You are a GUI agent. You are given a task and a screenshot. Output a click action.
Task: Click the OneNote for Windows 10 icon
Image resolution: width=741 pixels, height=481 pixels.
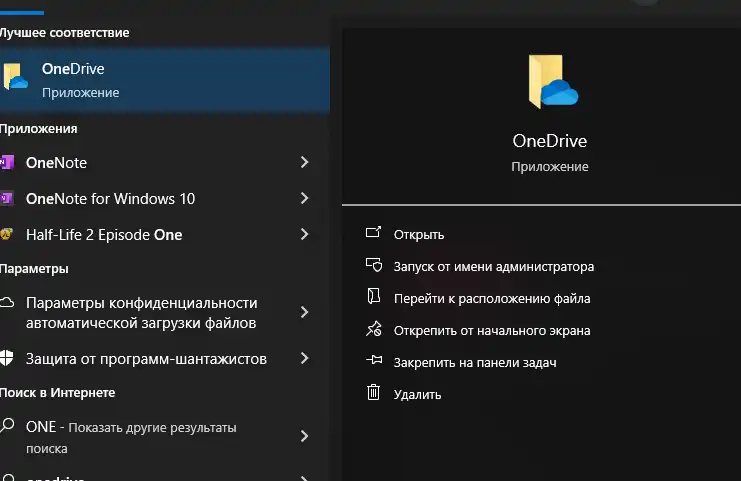click(x=7, y=198)
